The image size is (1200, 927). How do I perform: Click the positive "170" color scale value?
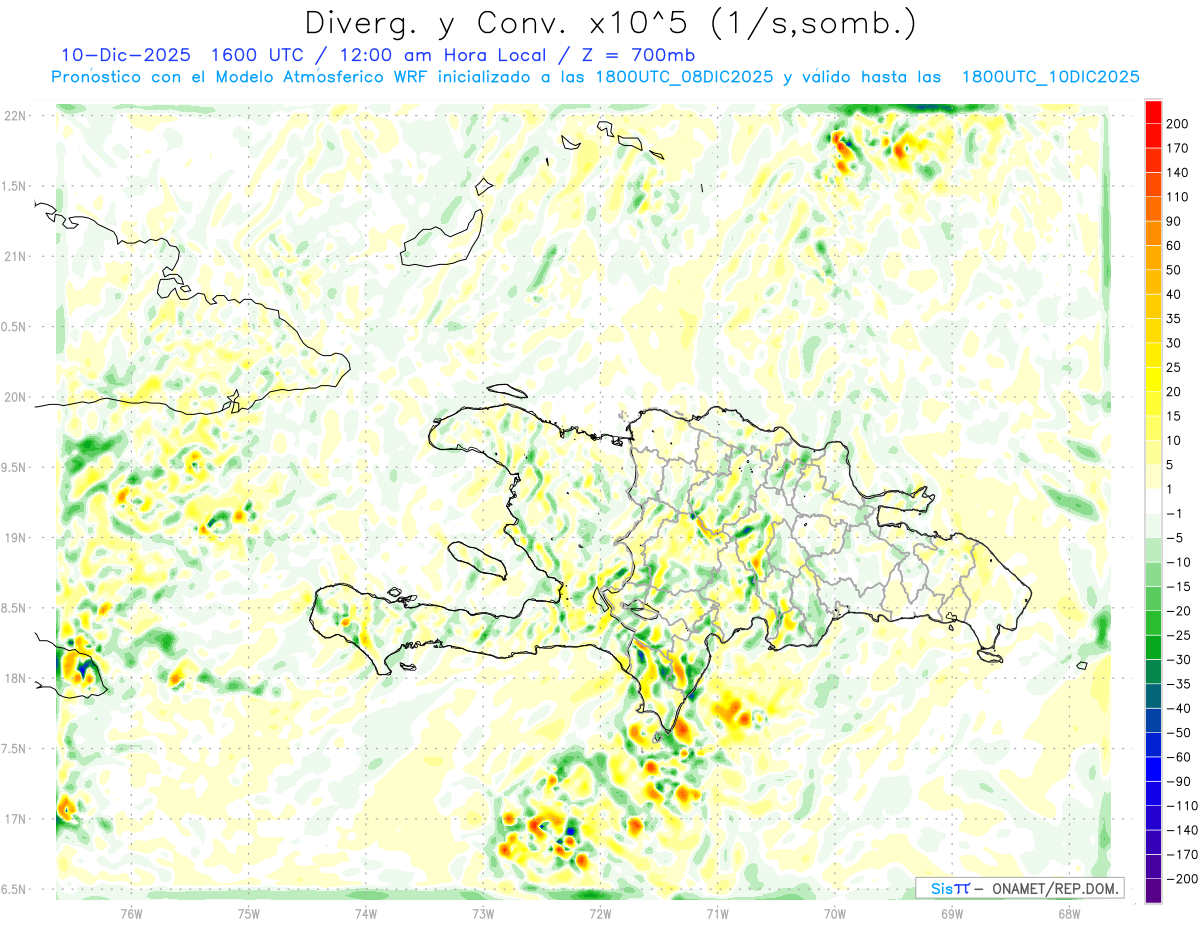click(x=1179, y=147)
